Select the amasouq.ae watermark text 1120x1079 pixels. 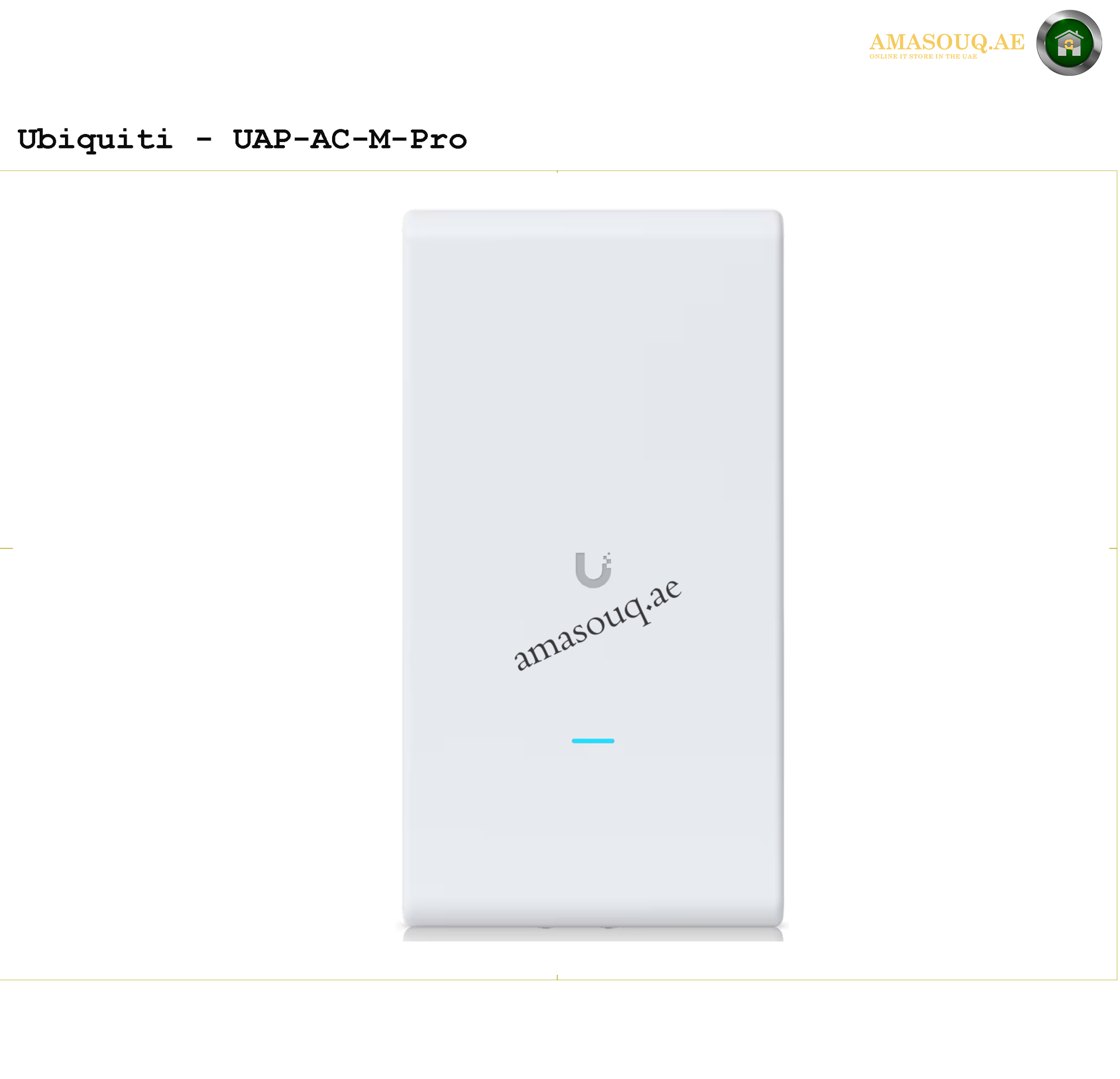(x=597, y=626)
